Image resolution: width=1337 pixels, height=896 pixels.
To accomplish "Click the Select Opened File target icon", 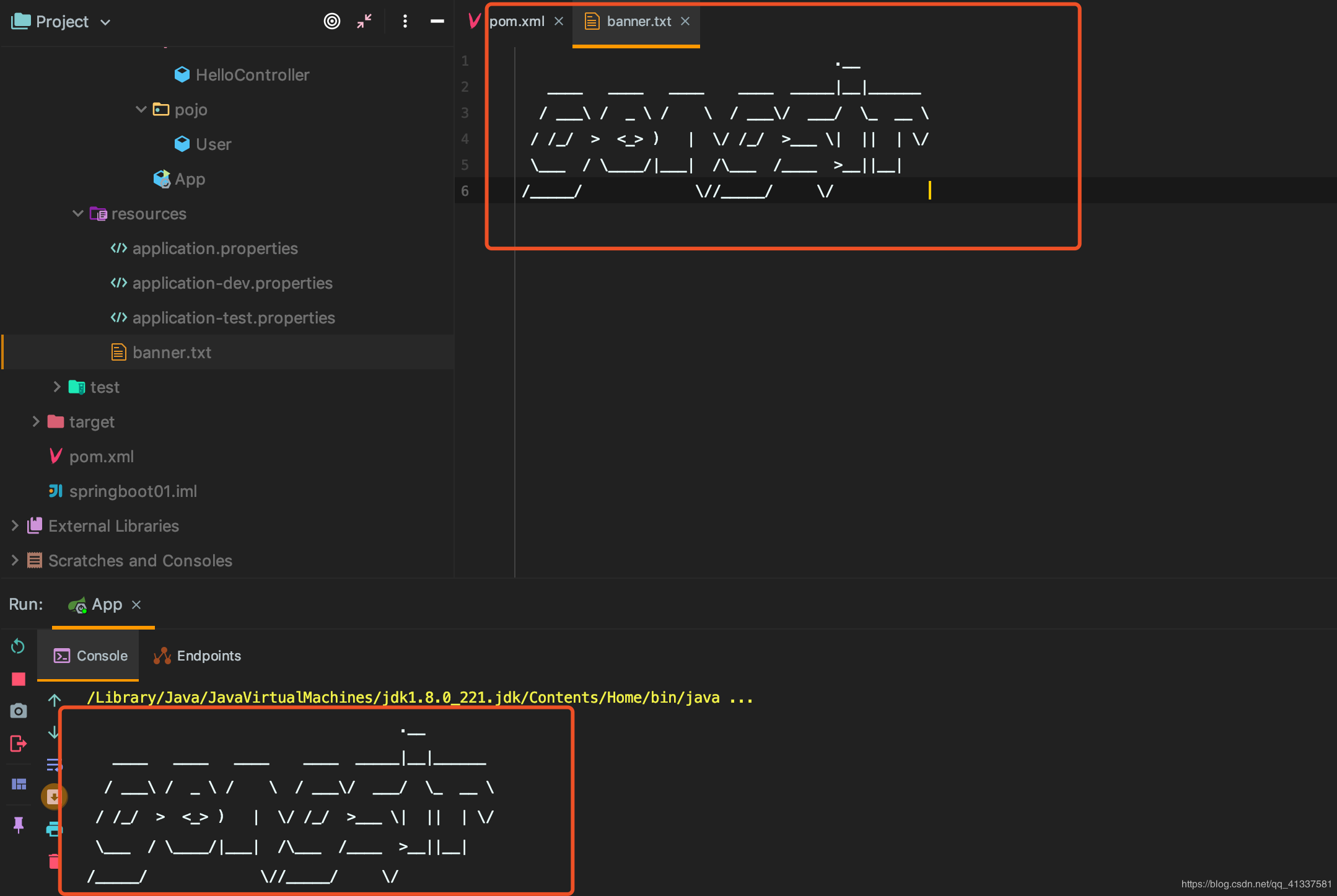I will tap(332, 22).
